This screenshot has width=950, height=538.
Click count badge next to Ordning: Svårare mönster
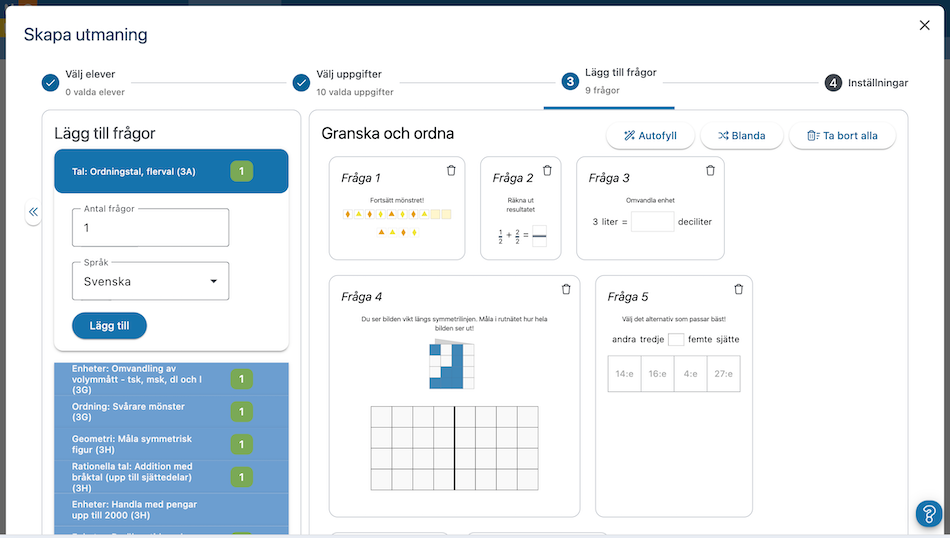(x=241, y=412)
